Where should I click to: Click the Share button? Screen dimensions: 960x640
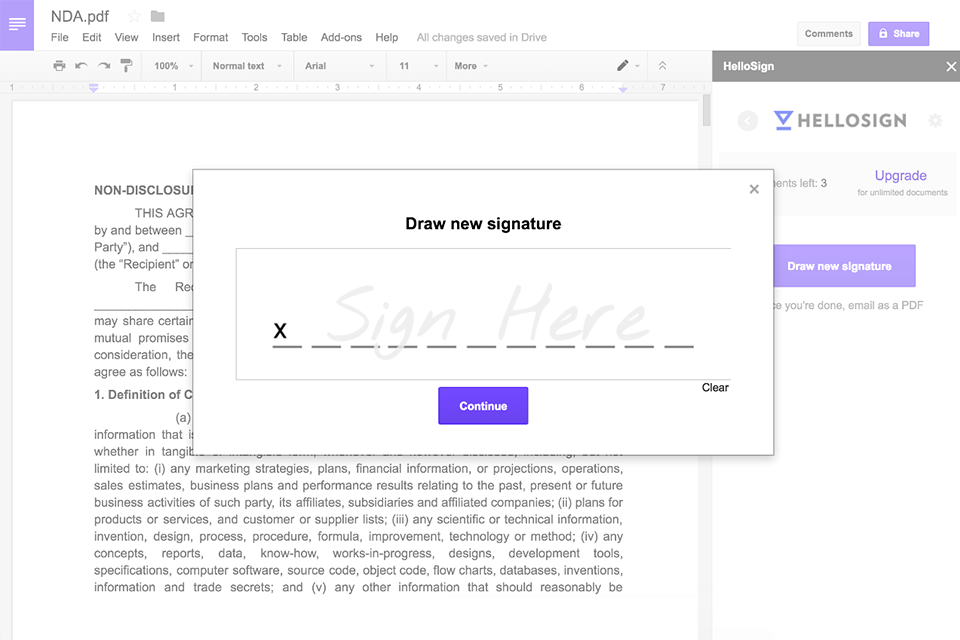tap(898, 34)
